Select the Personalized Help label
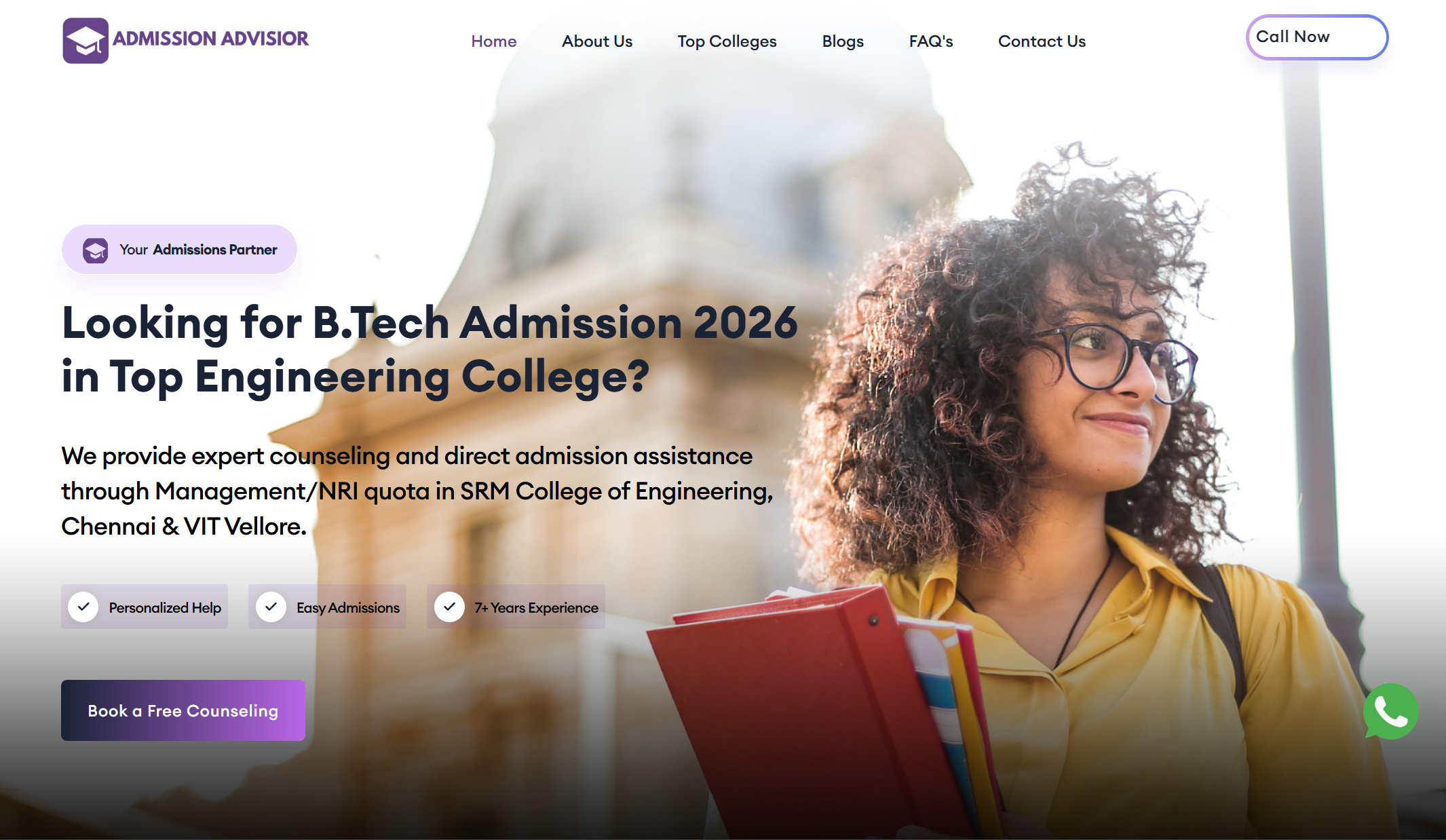Screen dimensions: 1446x840 tap(165, 608)
